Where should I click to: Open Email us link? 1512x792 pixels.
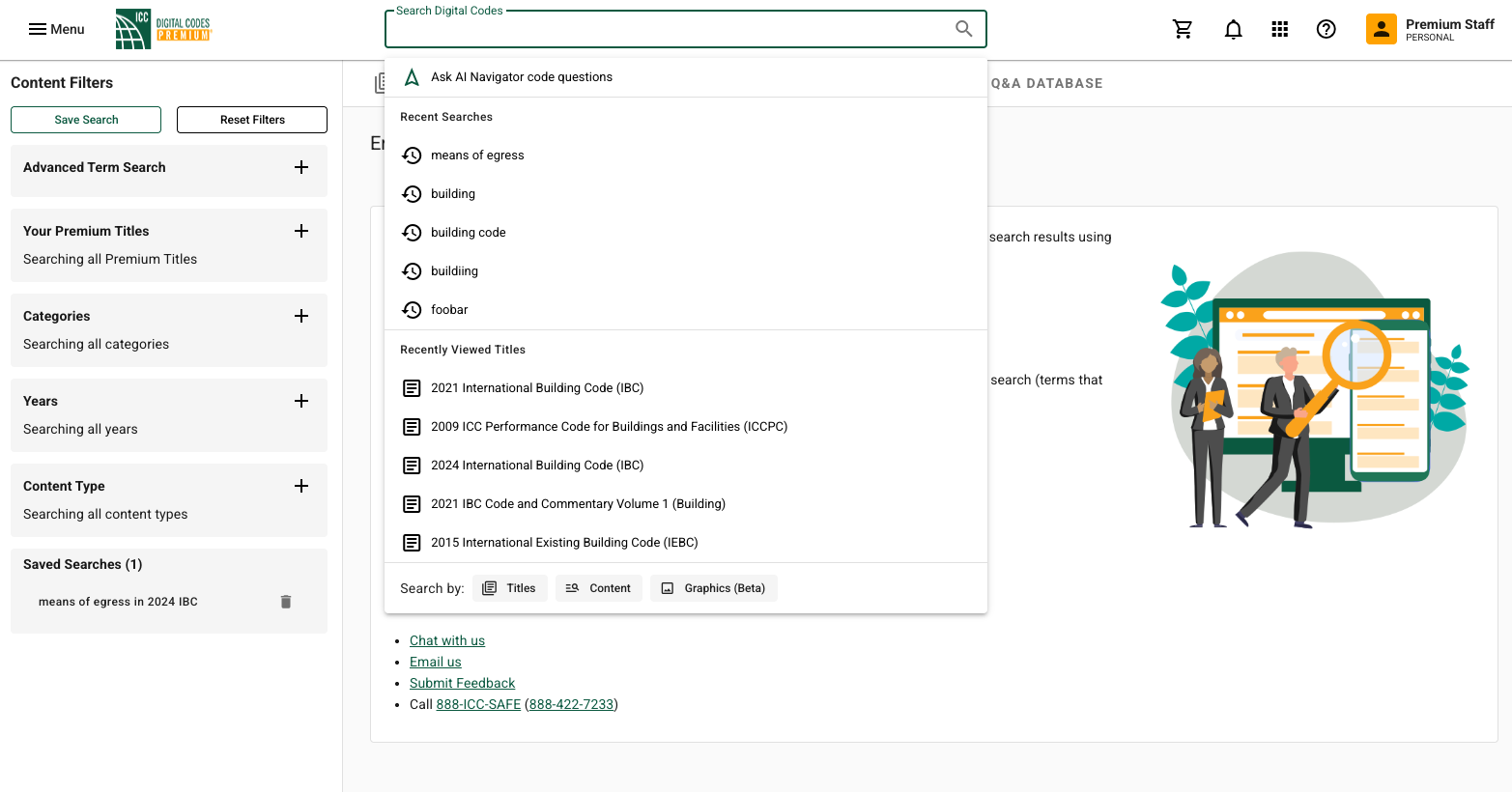pos(436,662)
